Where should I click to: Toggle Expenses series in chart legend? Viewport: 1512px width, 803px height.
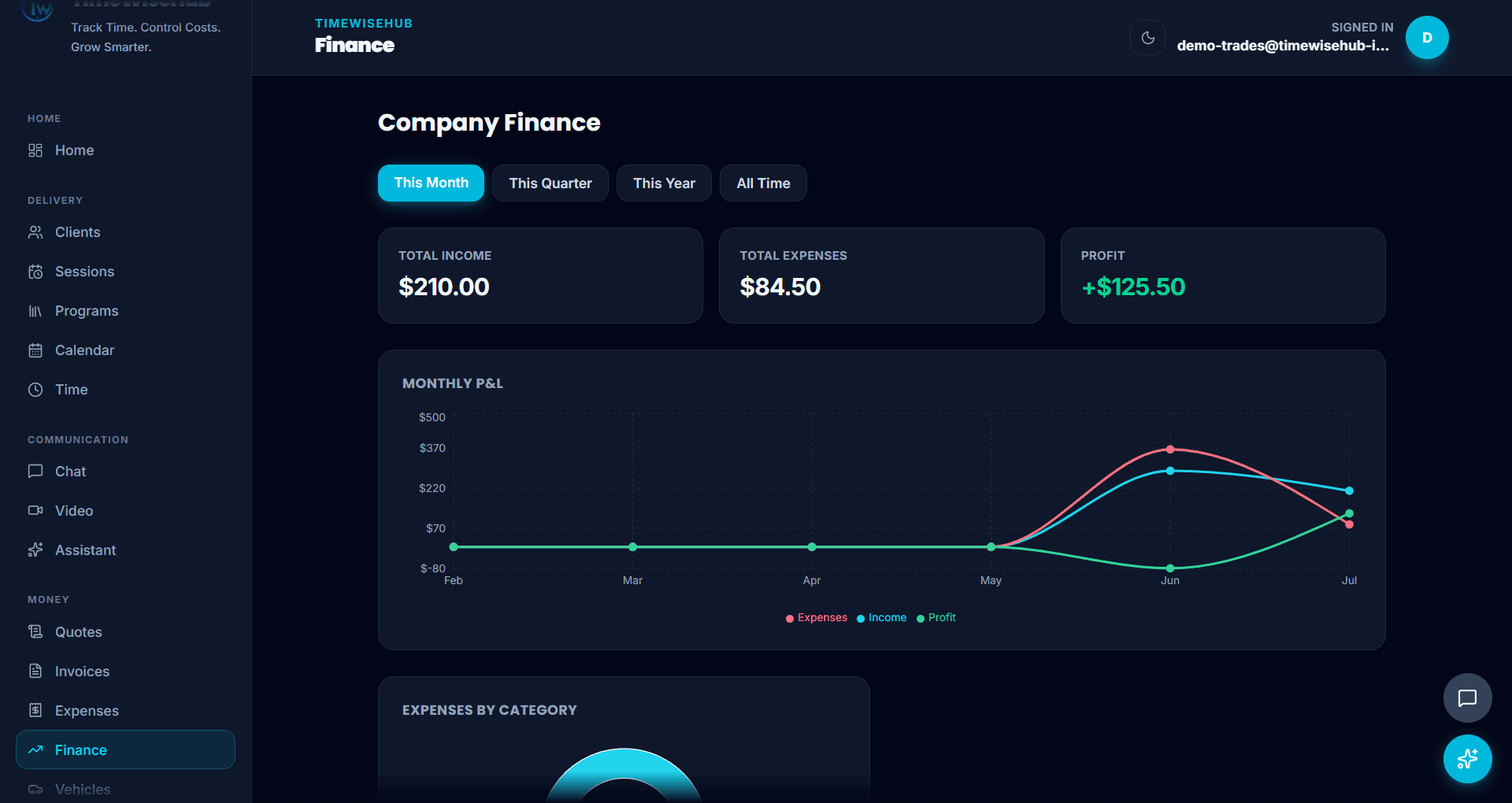(x=817, y=618)
